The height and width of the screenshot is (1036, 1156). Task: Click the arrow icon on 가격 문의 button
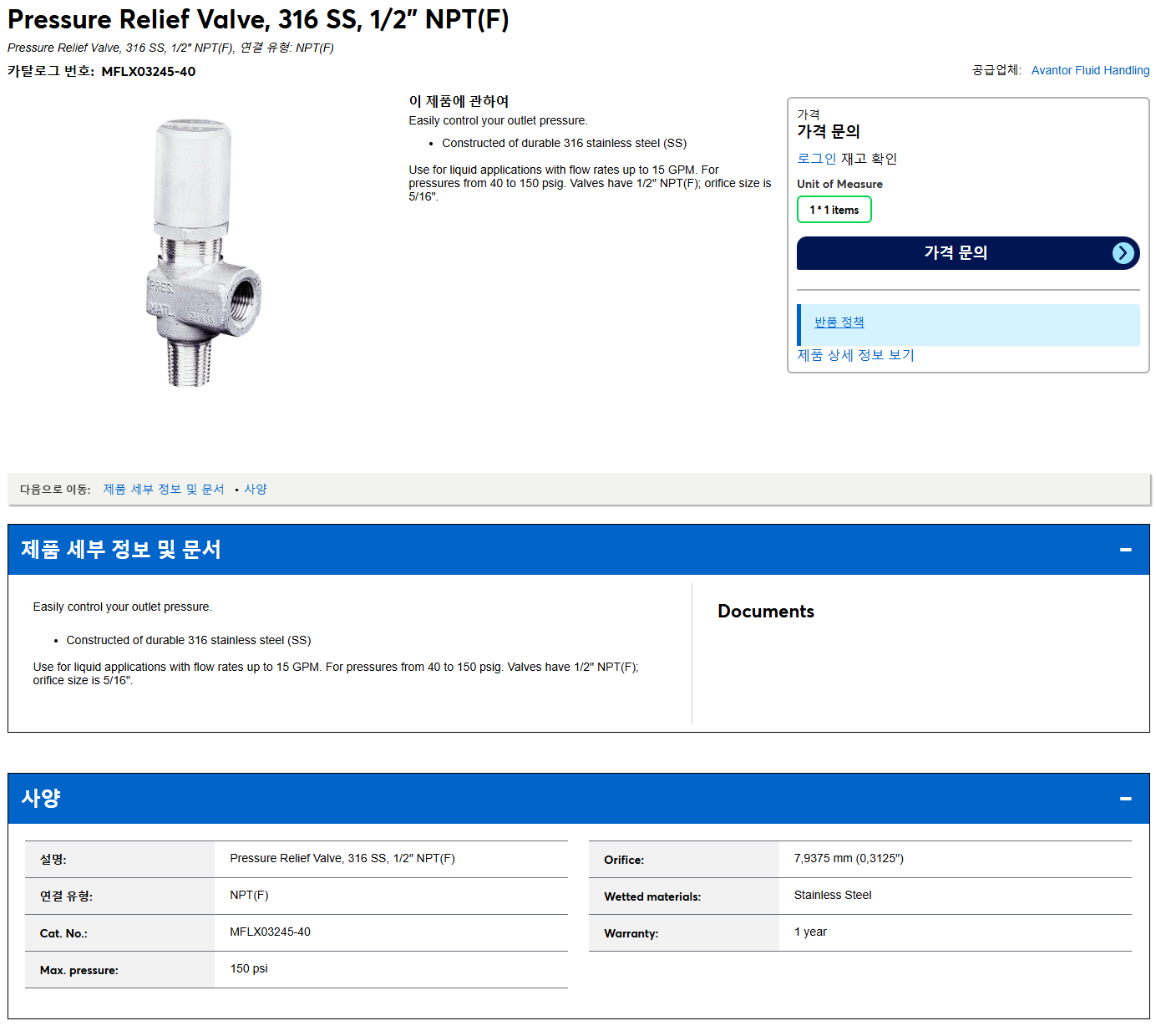[1123, 253]
